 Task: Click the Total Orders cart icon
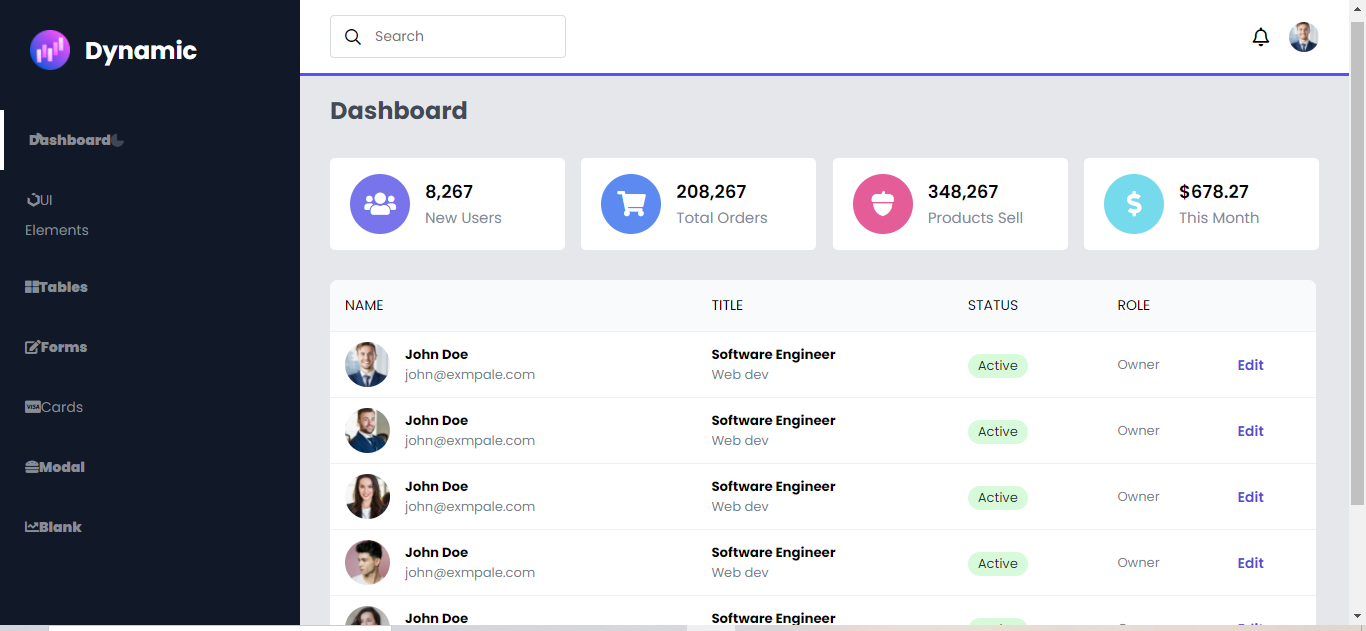tap(631, 204)
